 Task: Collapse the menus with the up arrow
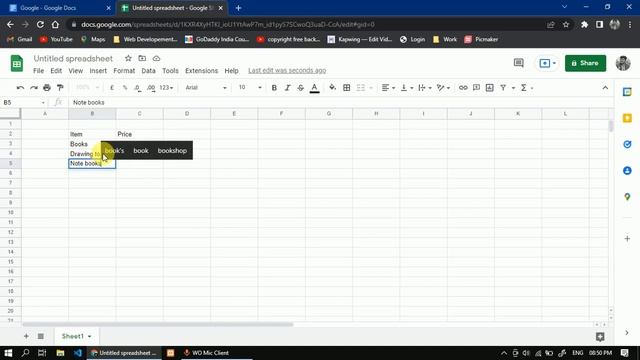[605, 88]
